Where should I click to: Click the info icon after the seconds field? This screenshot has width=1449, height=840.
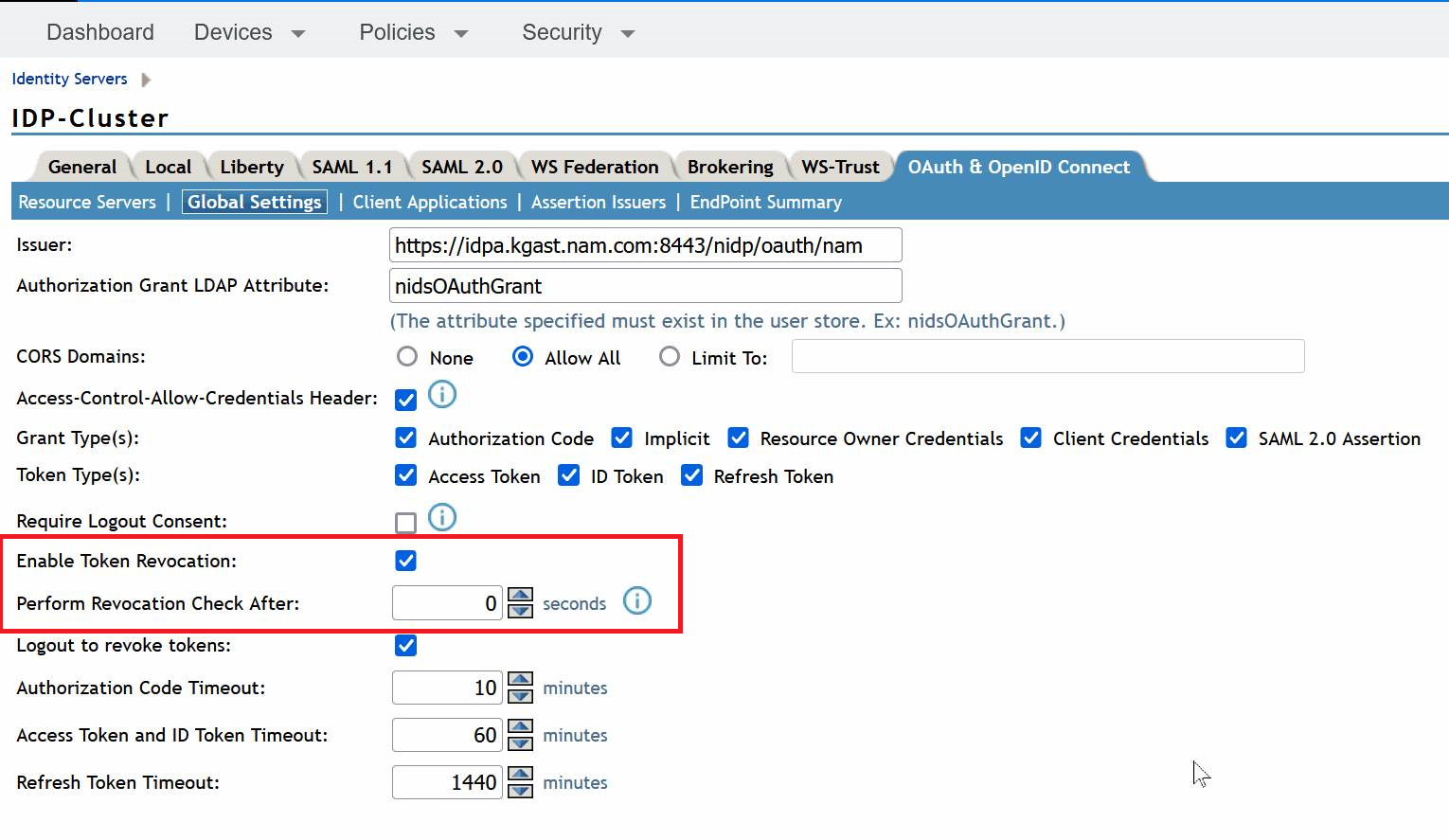(637, 600)
